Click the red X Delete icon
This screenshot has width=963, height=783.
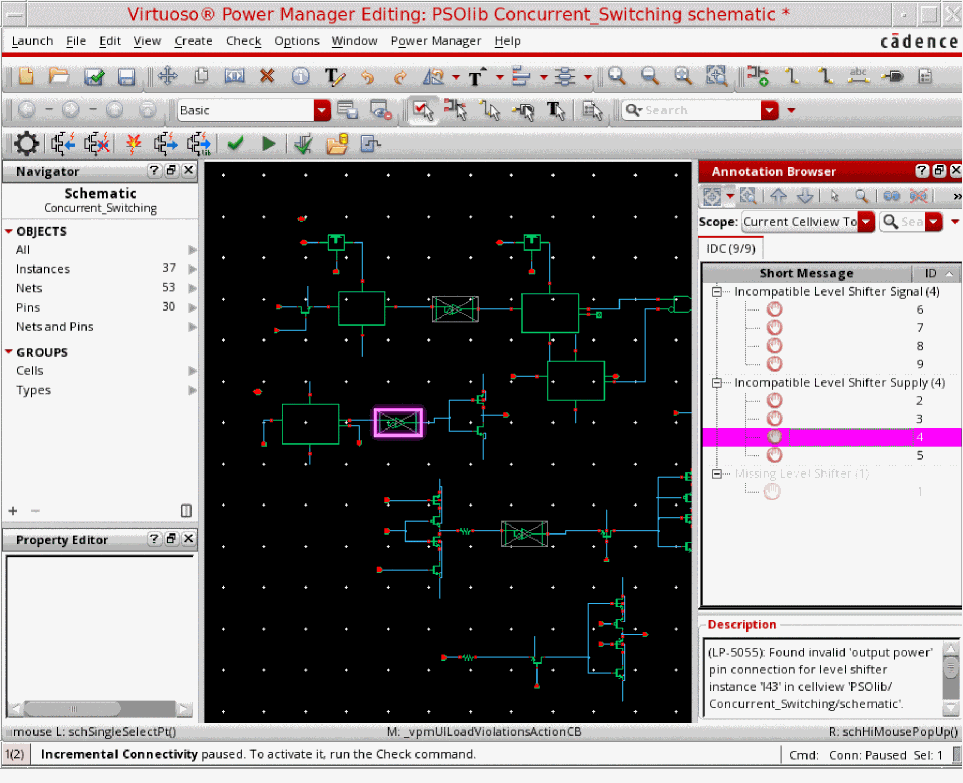pyautogui.click(x=267, y=77)
